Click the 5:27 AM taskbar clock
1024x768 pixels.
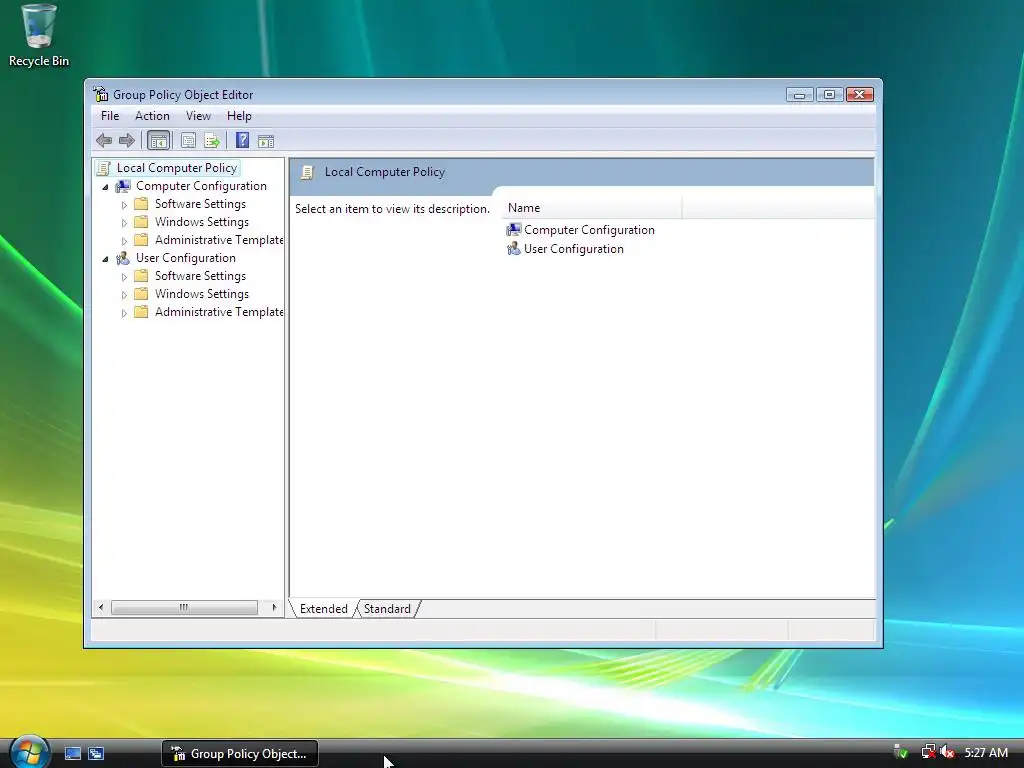[x=985, y=752]
